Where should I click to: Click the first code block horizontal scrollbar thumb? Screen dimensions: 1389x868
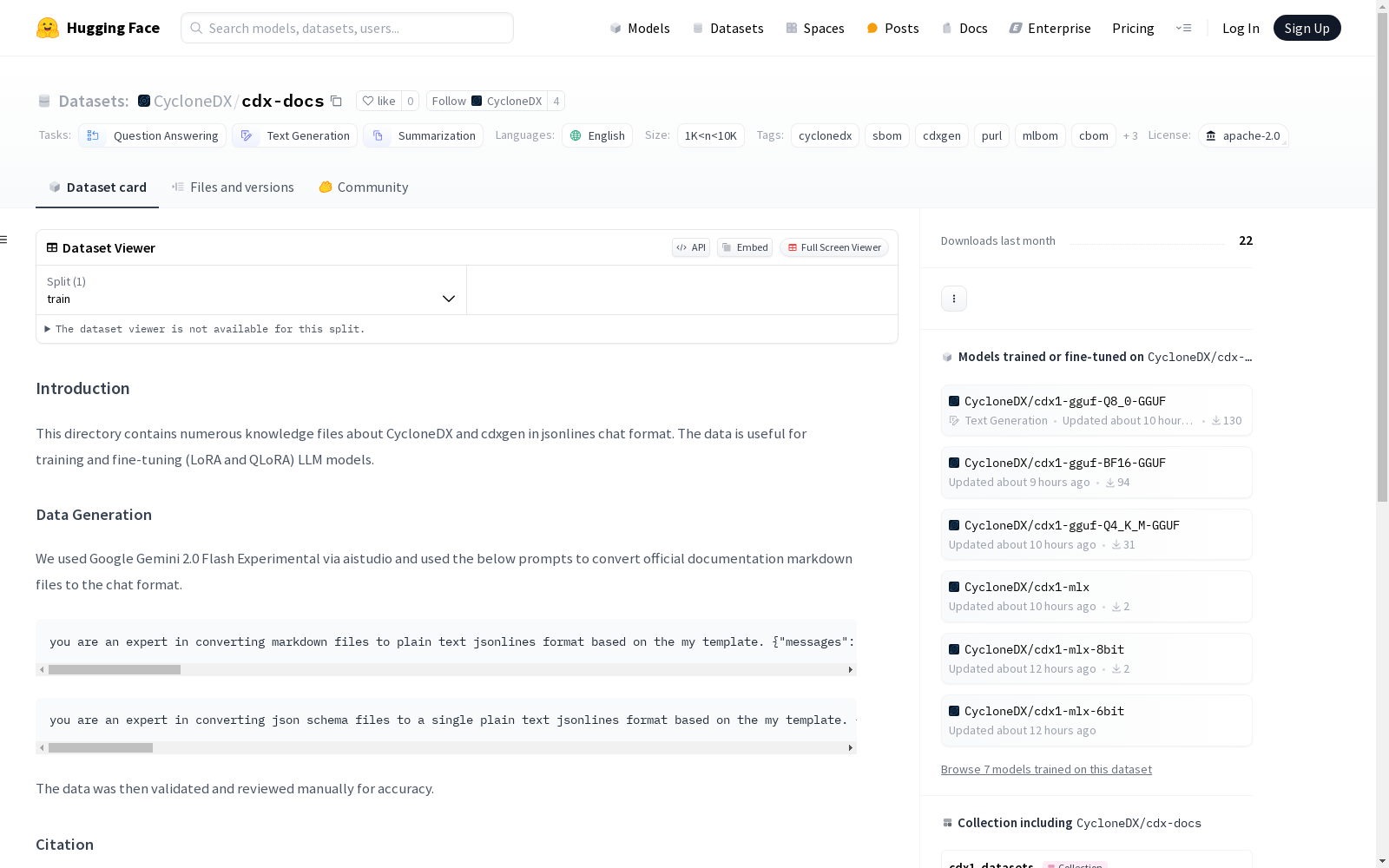click(115, 670)
